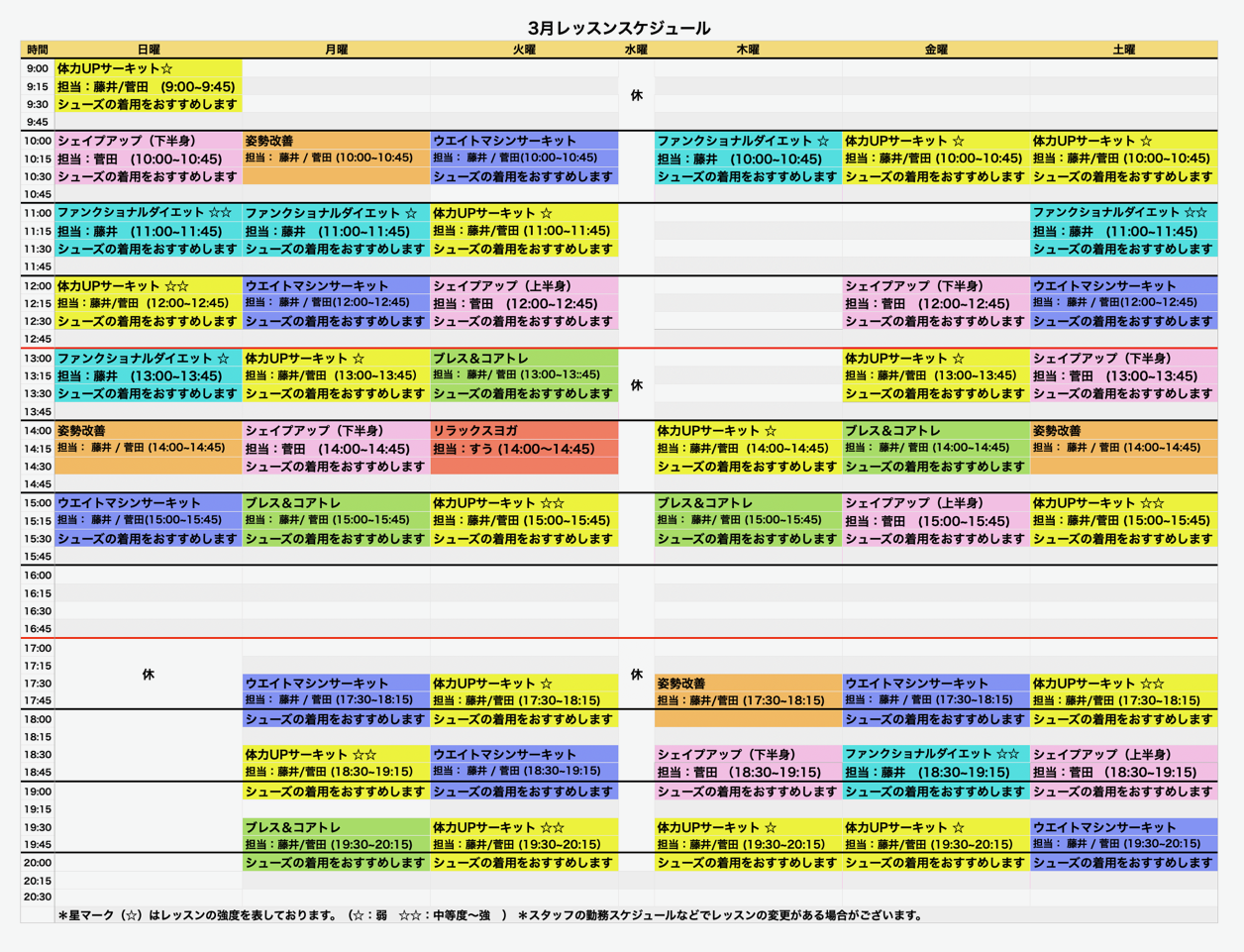Viewport: 1244px width, 952px height.
Task: Select Thursday 14:00 体力UPサーキット☆ title
Action: [x=717, y=431]
